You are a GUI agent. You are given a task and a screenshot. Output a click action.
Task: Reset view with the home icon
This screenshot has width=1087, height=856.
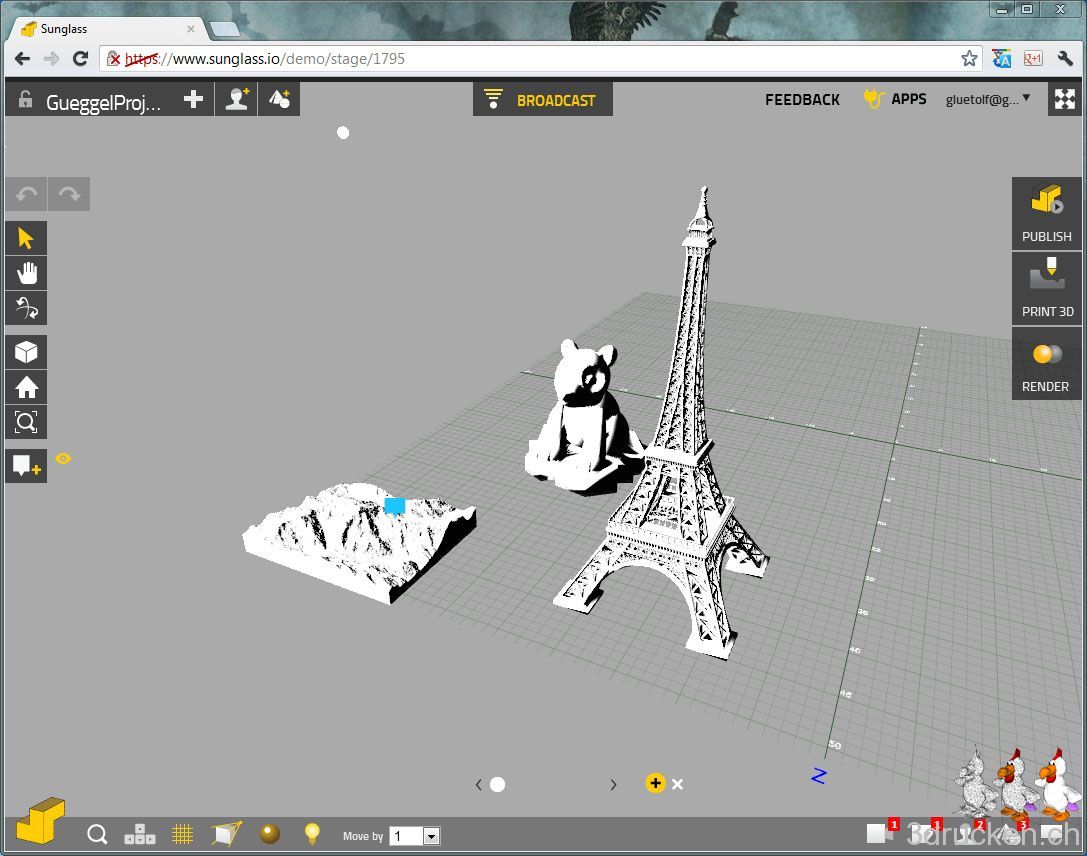click(x=26, y=387)
